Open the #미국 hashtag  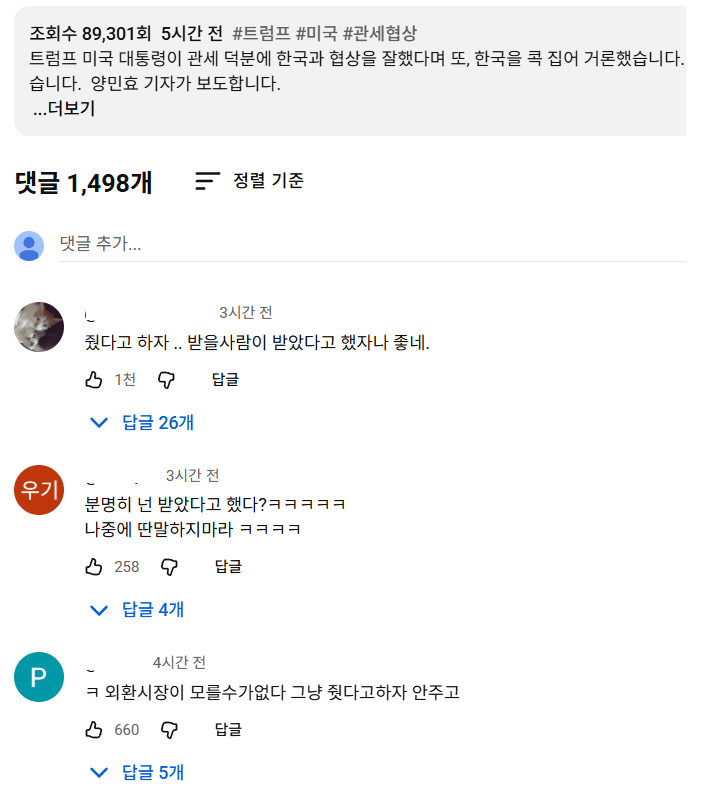pos(316,33)
